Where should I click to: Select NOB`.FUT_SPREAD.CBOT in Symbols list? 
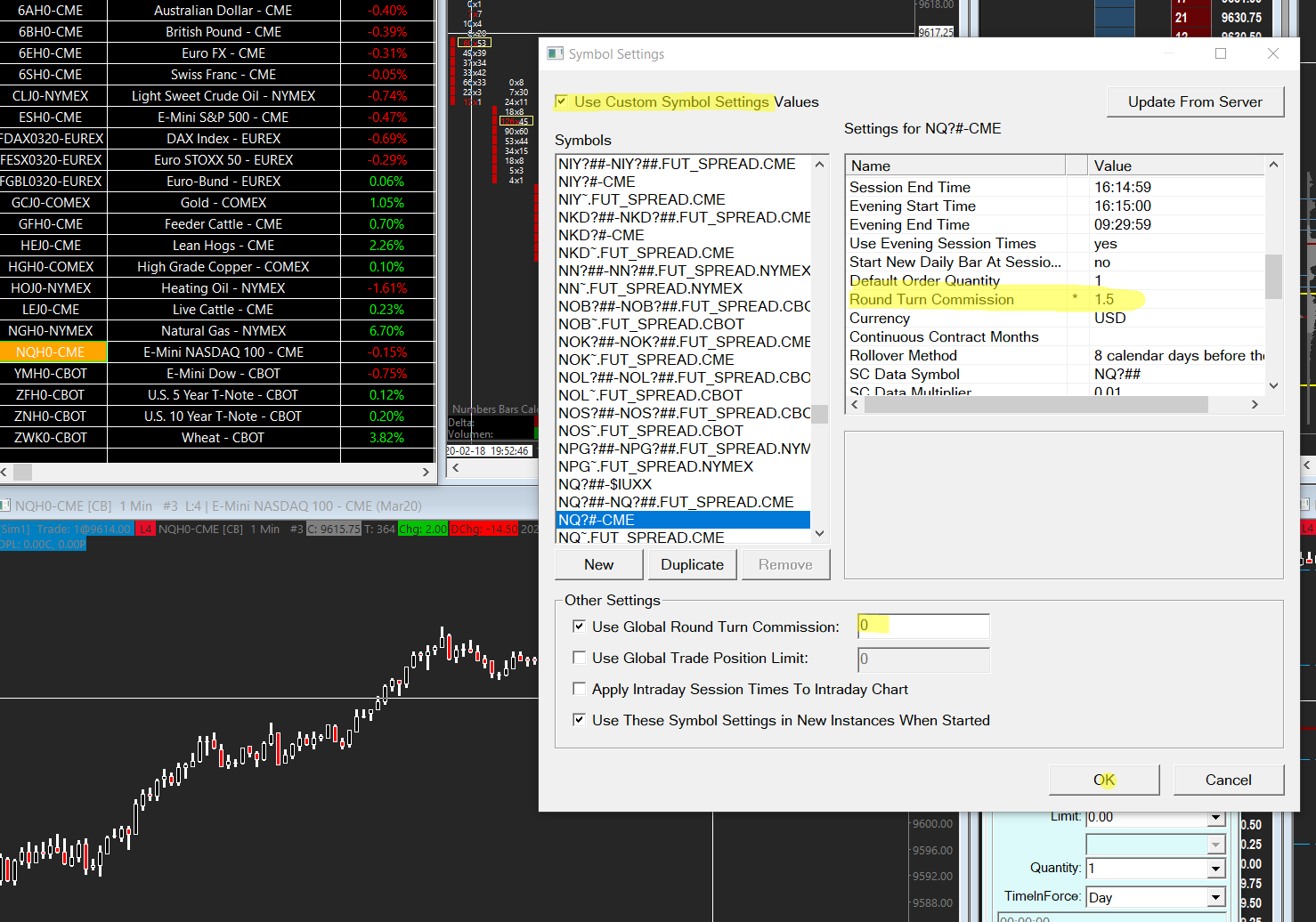[x=683, y=324]
